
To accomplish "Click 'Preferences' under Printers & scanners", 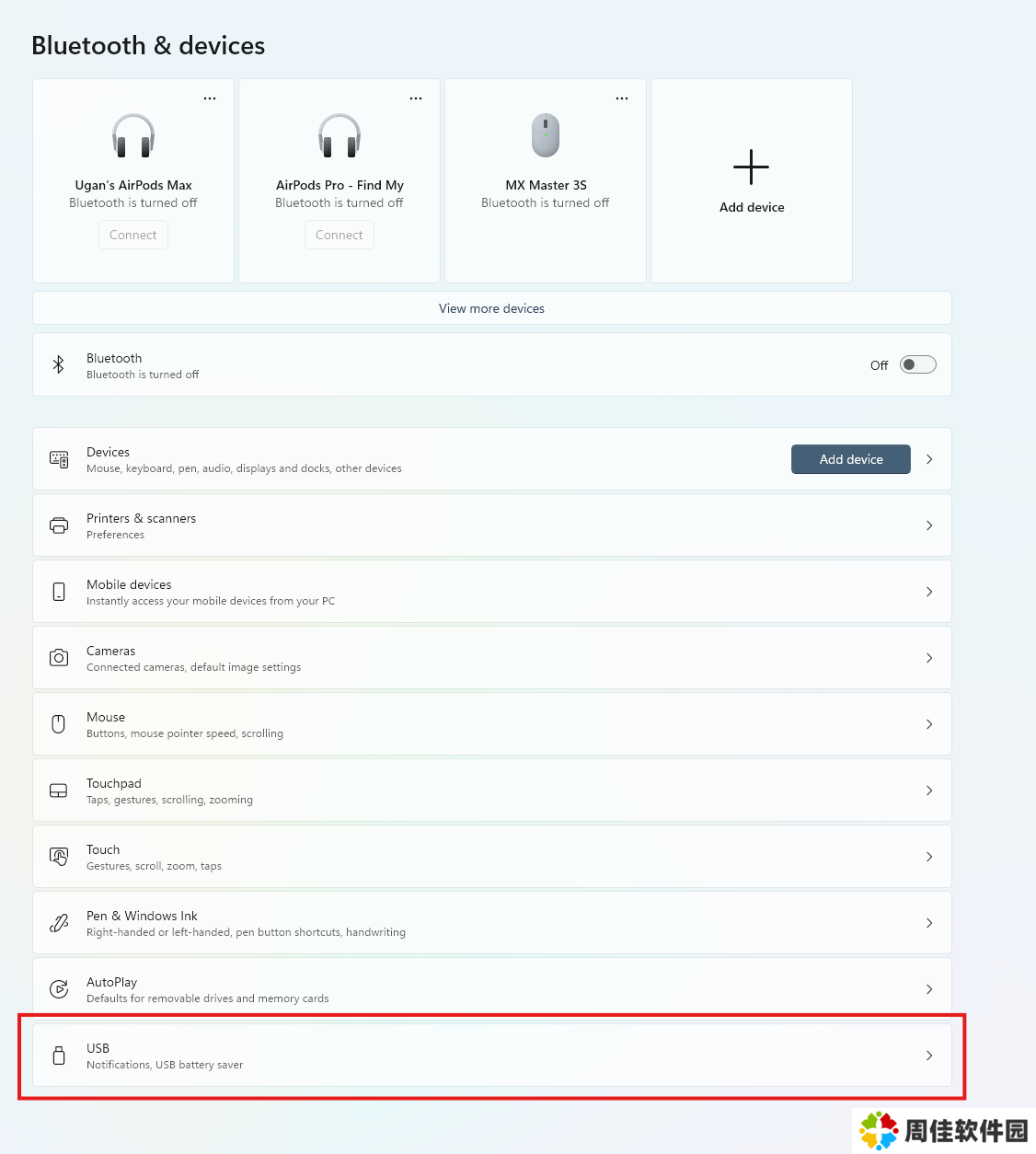I will click(x=115, y=535).
